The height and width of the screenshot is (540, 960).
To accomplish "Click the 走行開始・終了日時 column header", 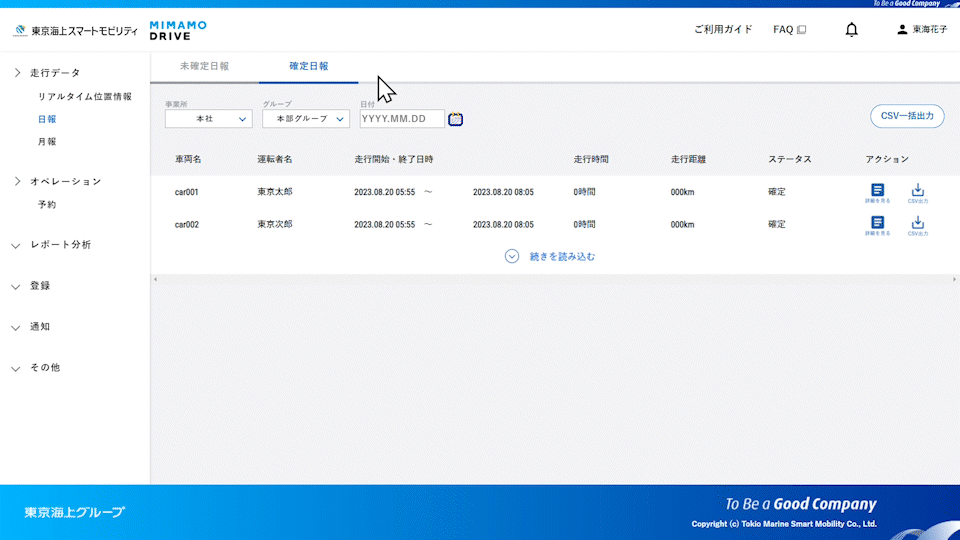I will click(394, 159).
